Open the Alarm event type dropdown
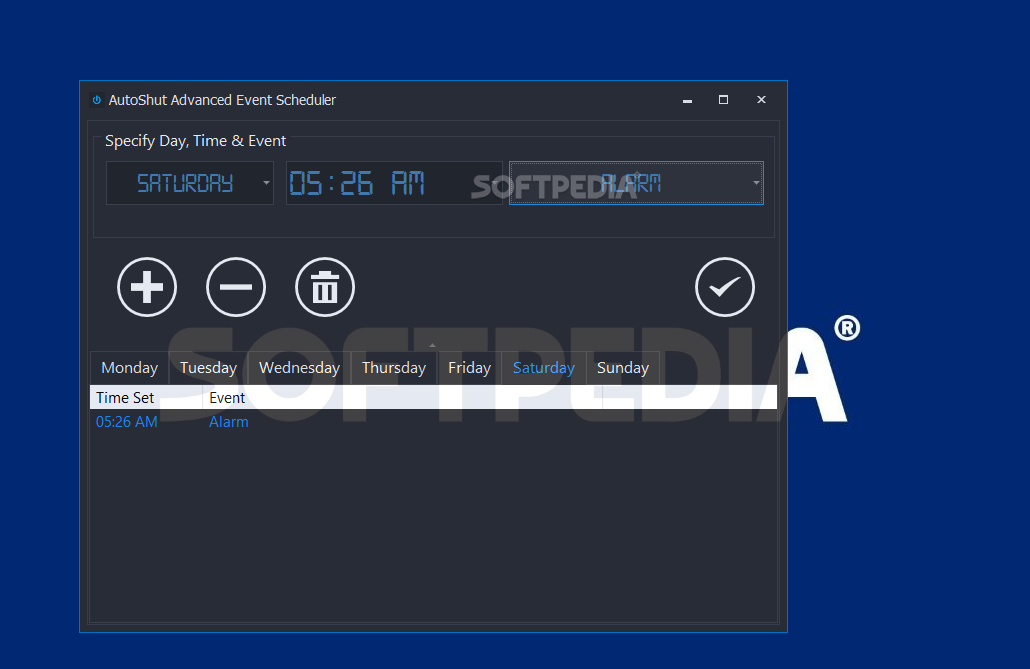The width and height of the screenshot is (1030, 669). coord(636,183)
